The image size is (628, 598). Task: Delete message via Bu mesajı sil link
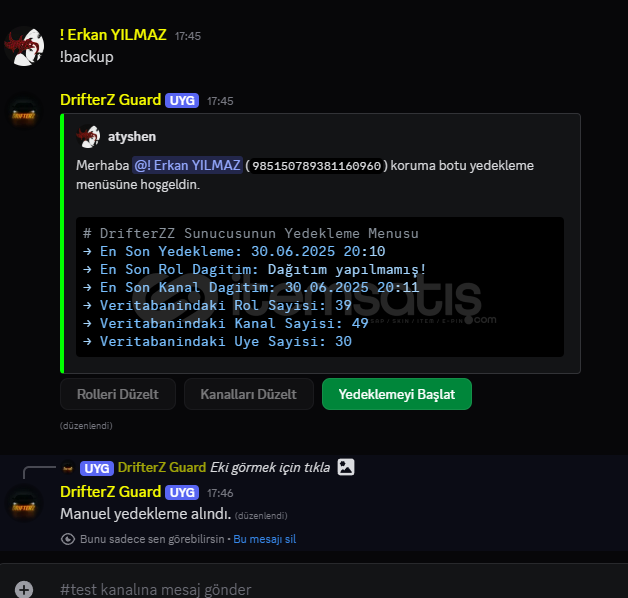[265, 539]
